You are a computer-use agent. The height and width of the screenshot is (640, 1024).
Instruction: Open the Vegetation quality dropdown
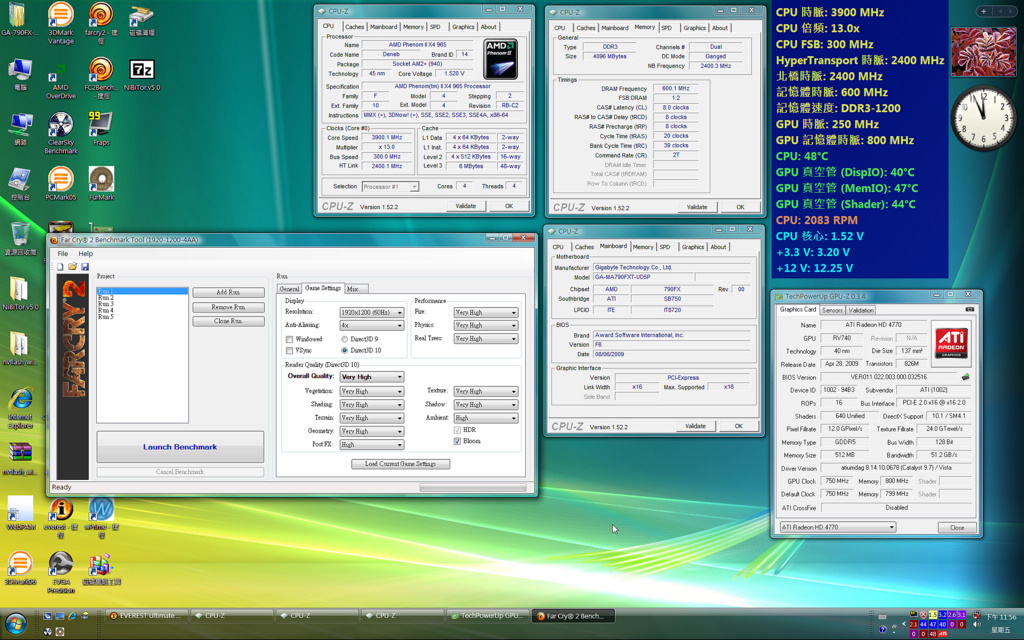coord(372,391)
